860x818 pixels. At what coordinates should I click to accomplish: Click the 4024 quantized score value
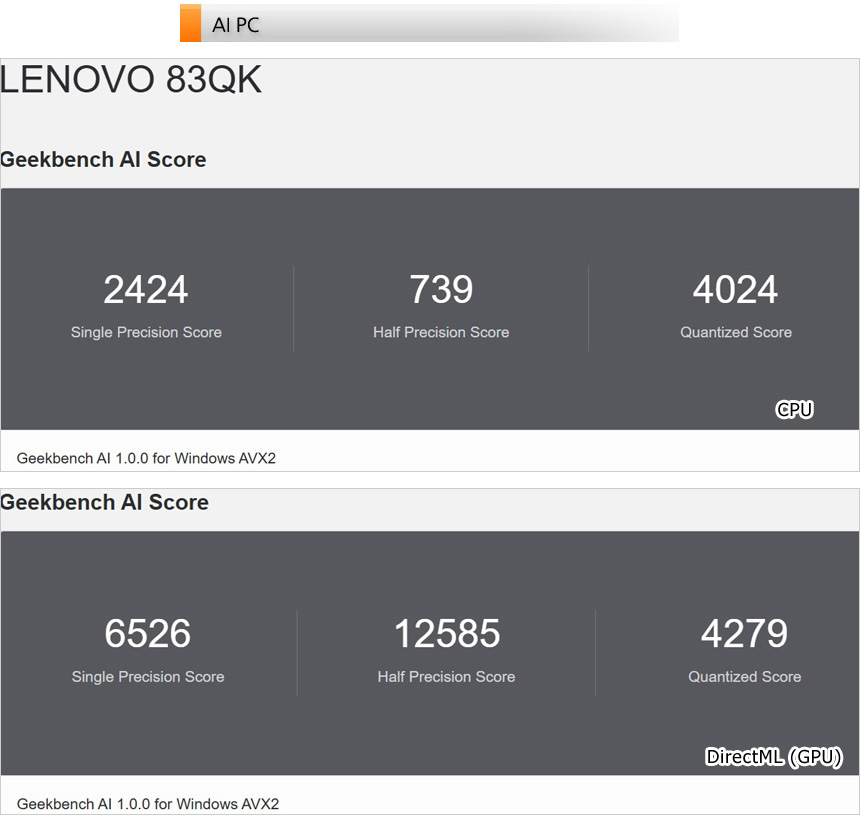[735, 290]
